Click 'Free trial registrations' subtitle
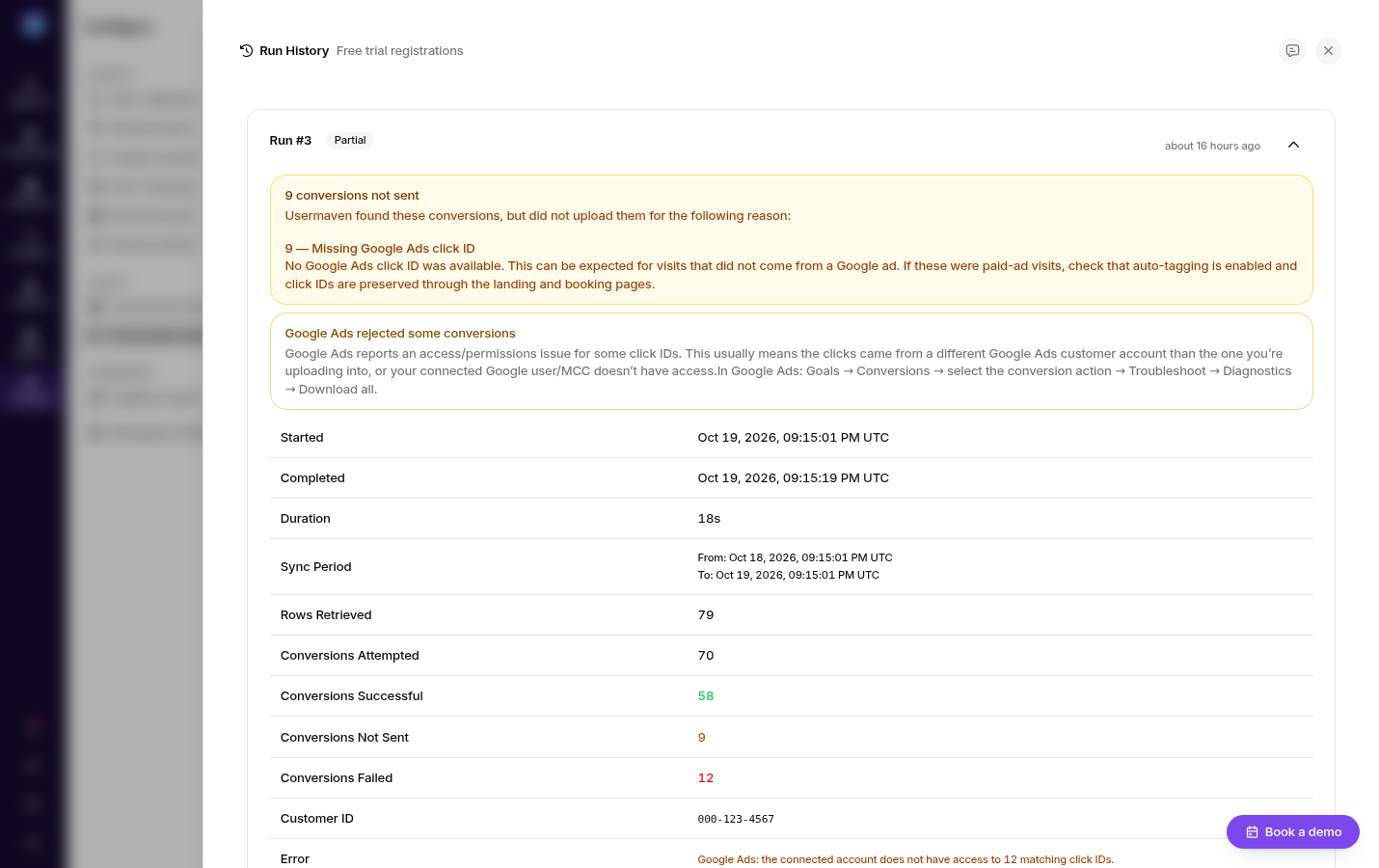This screenshot has width=1379, height=868. point(399,51)
